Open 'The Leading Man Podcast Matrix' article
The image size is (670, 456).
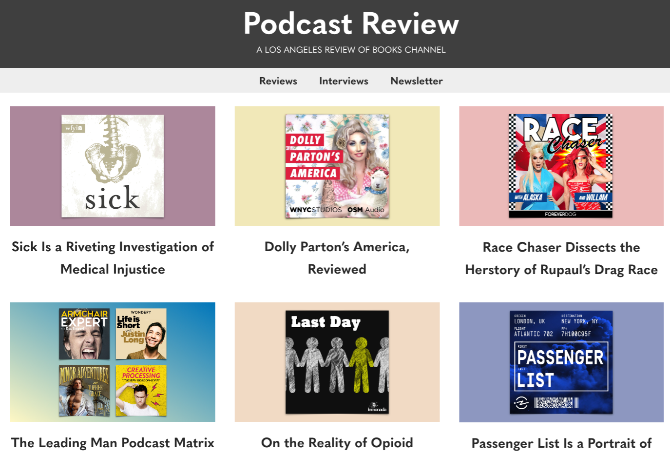click(112, 442)
